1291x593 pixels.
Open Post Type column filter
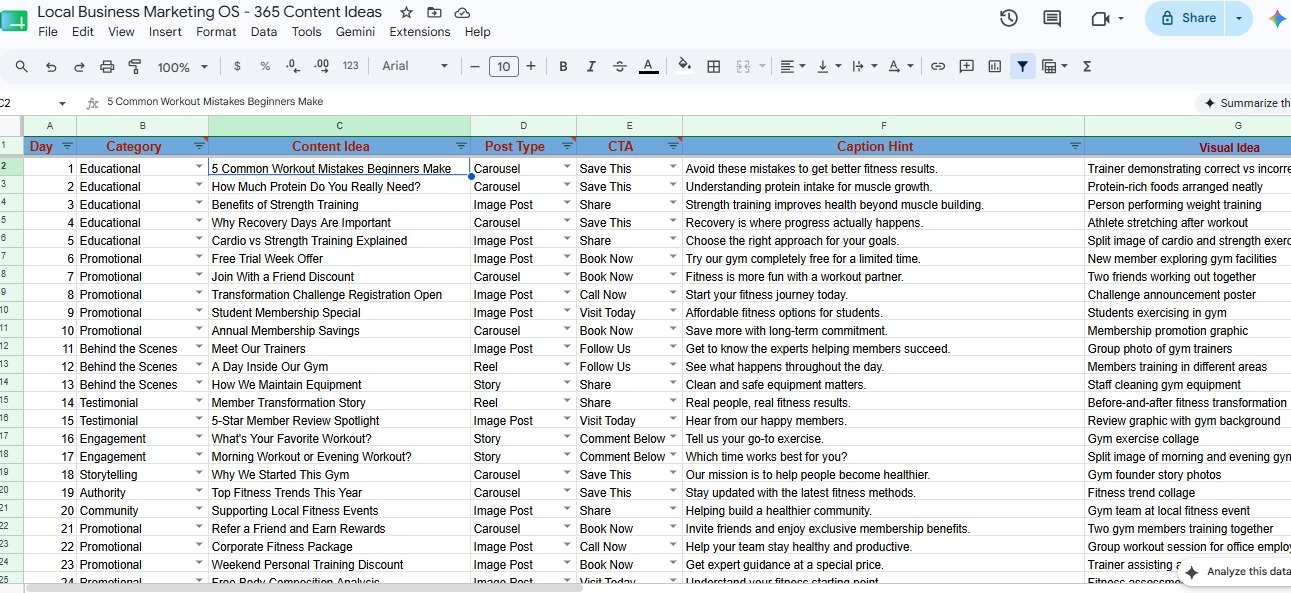[567, 147]
